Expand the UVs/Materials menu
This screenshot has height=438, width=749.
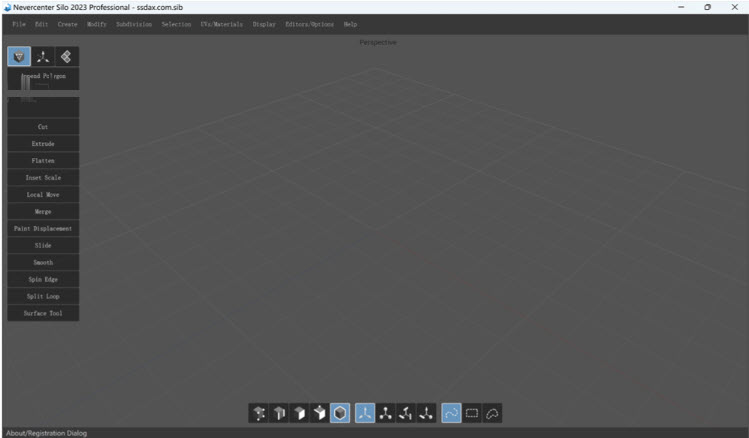[x=222, y=24]
